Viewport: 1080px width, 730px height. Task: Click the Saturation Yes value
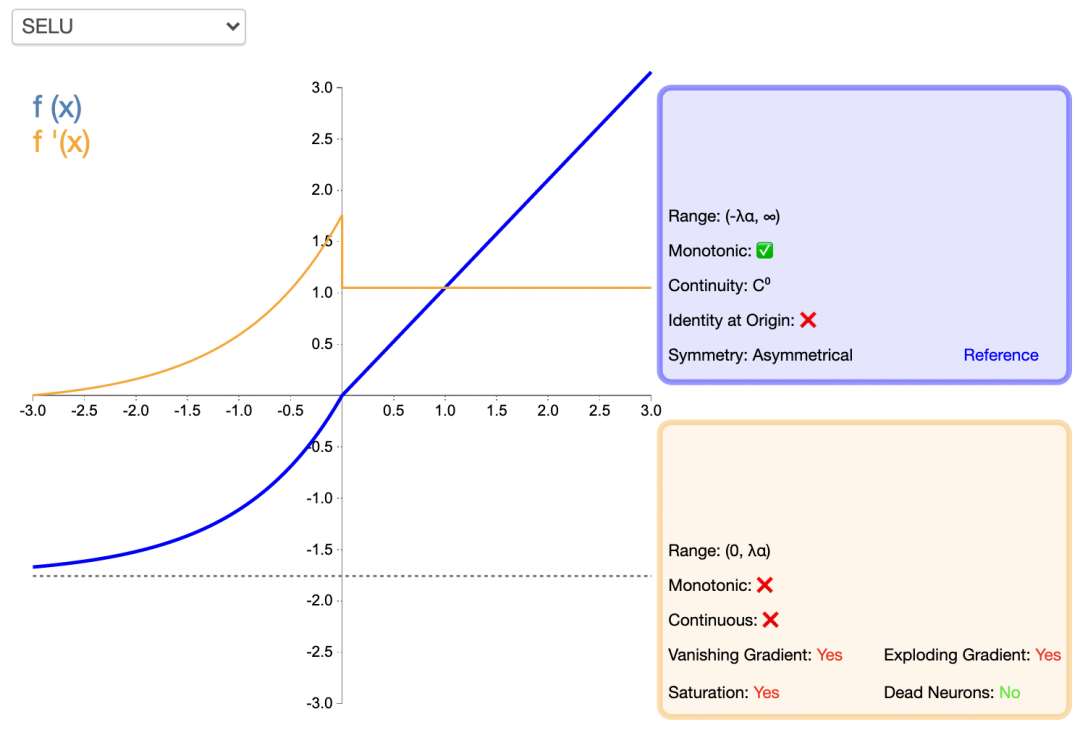[x=766, y=692]
